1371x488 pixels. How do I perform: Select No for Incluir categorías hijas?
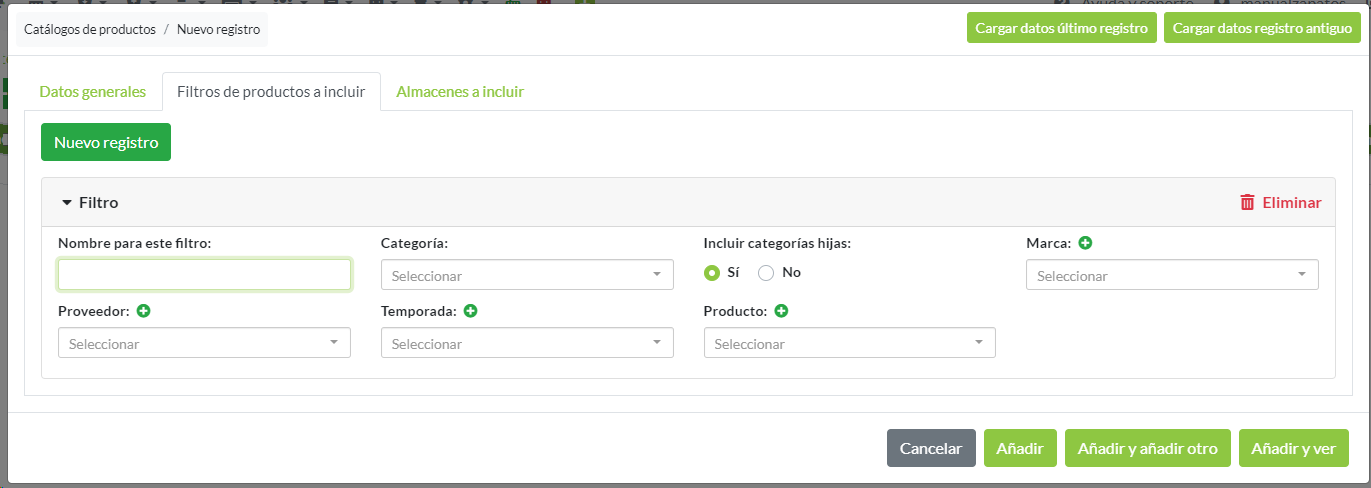tap(766, 273)
